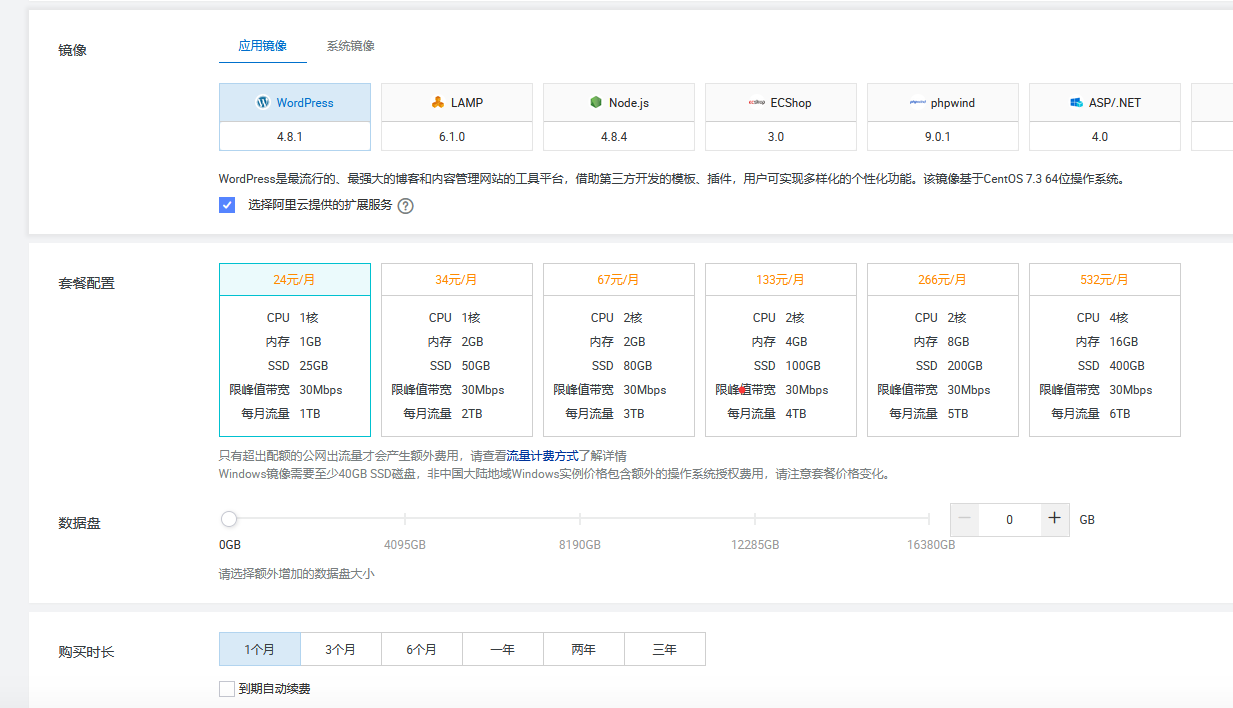
Task: Select the ECShop image icon
Action: [756, 103]
